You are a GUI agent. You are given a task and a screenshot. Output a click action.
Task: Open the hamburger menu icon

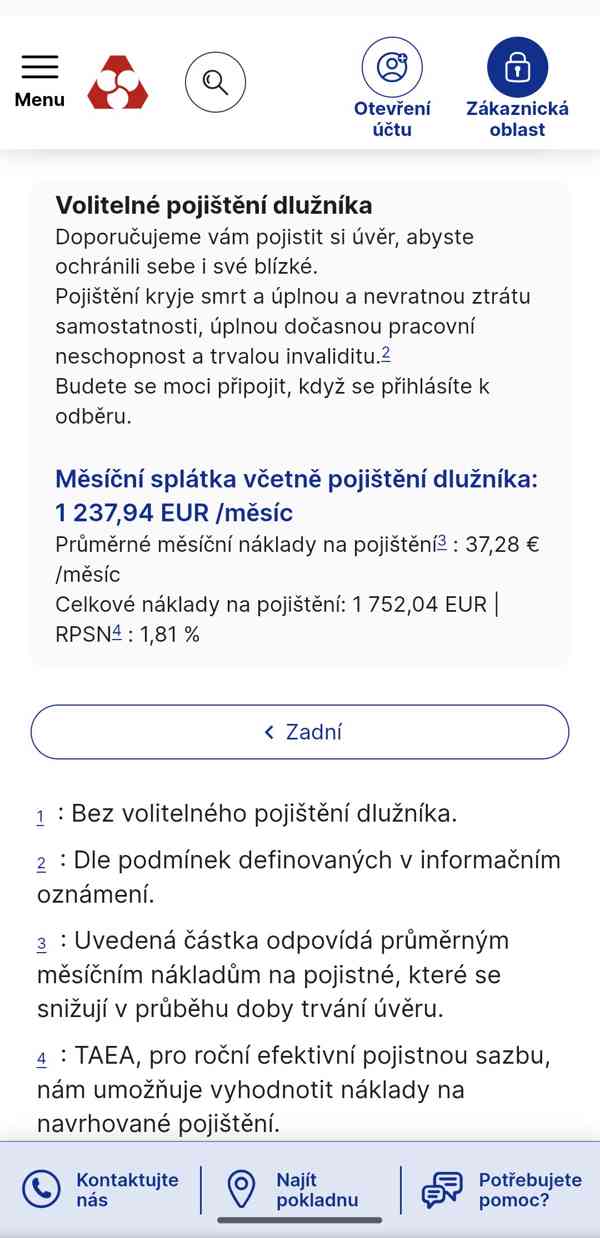[x=40, y=67]
